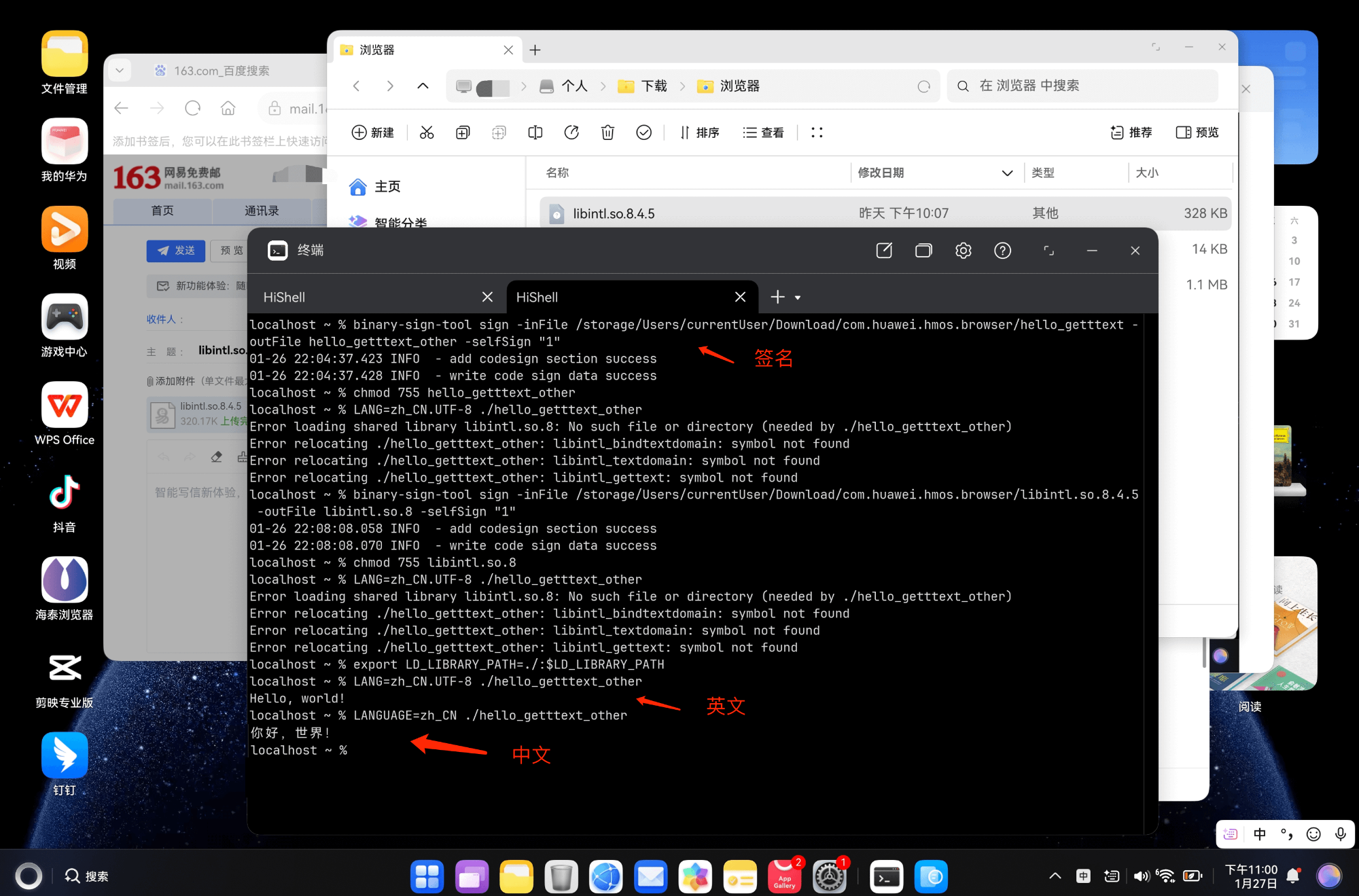
Task: Click the share icon in file manager toolbar
Action: click(571, 132)
